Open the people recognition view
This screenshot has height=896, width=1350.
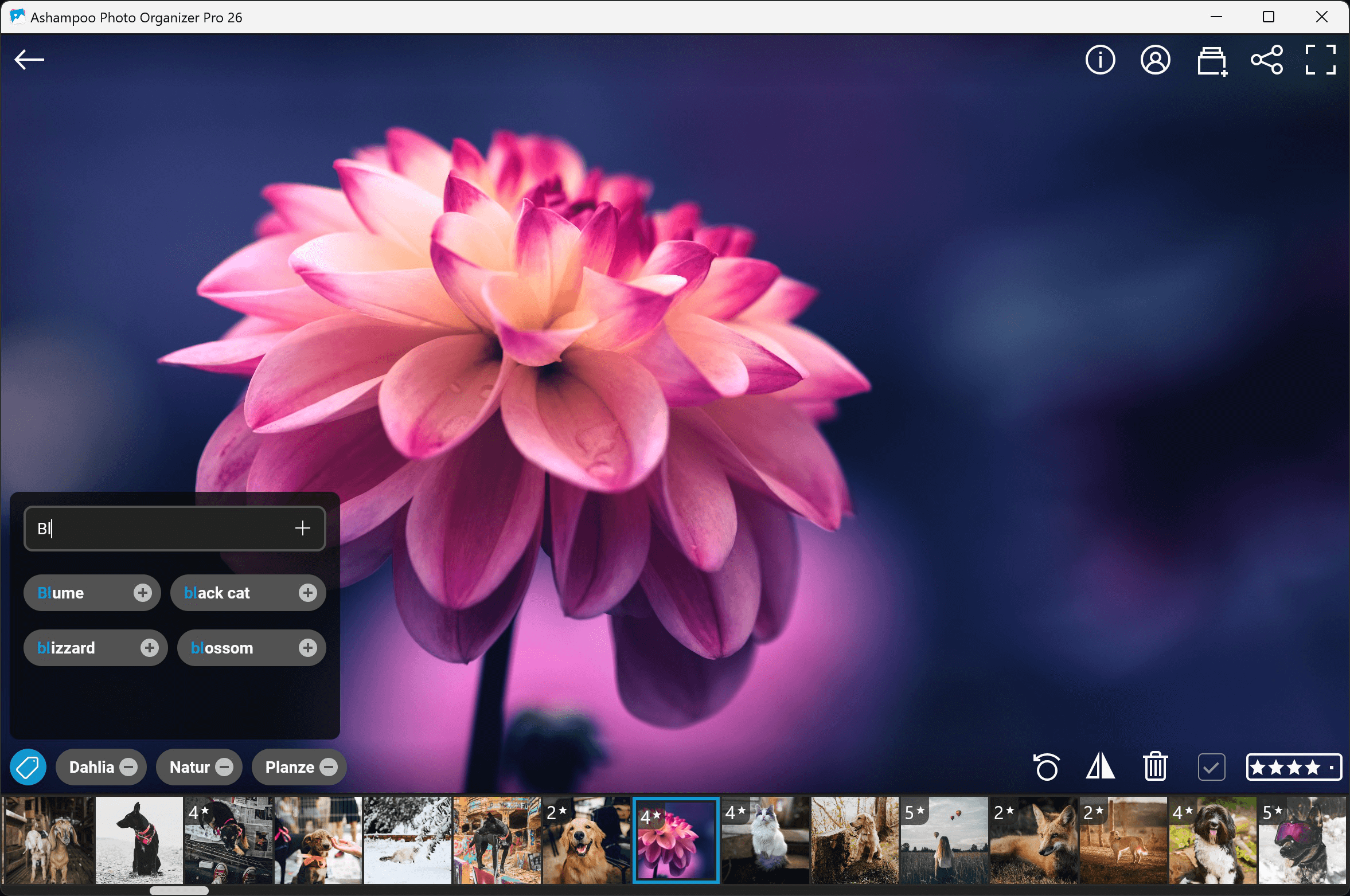point(1154,60)
